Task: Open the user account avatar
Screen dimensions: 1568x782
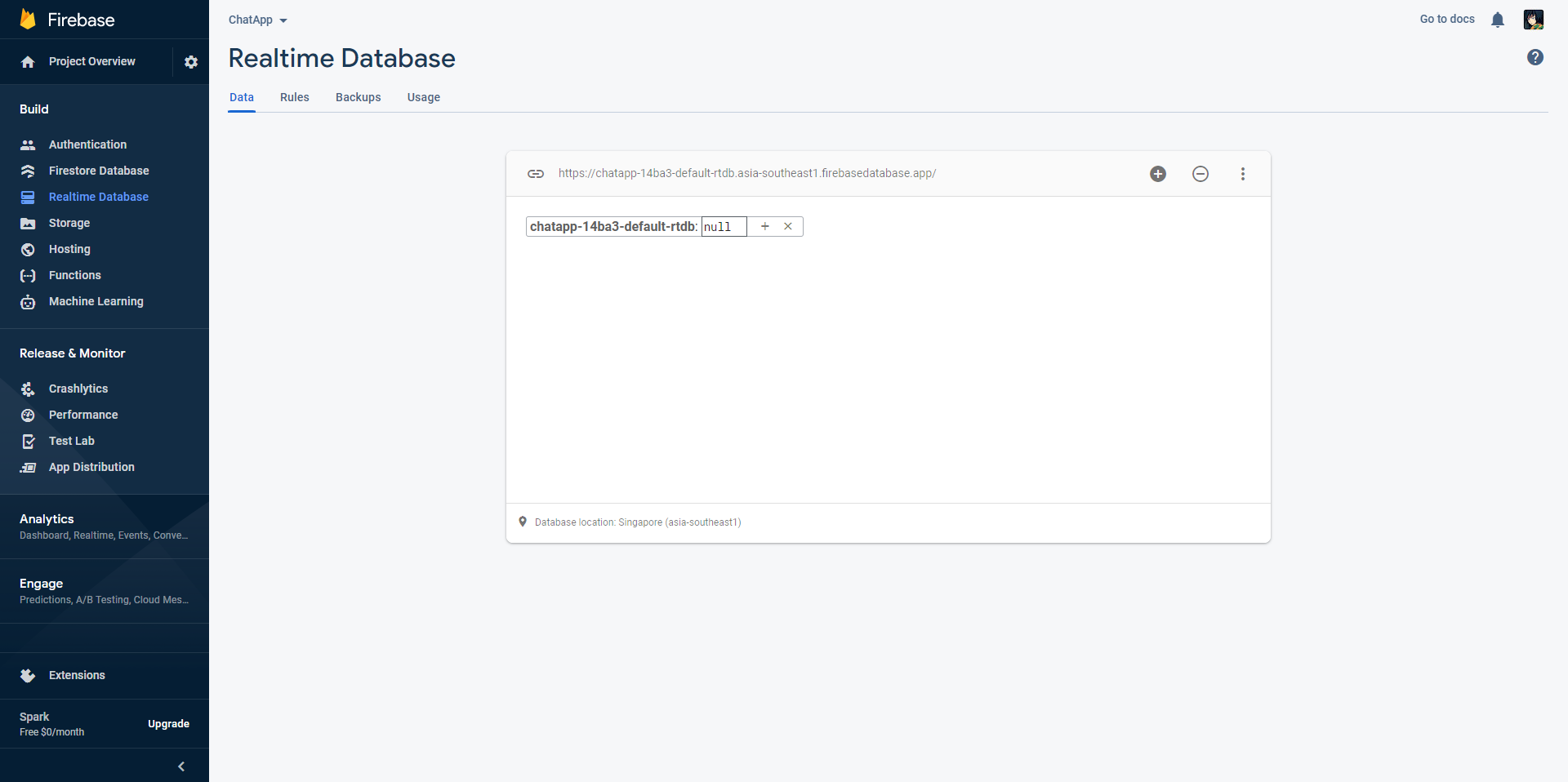Action: pos(1534,20)
